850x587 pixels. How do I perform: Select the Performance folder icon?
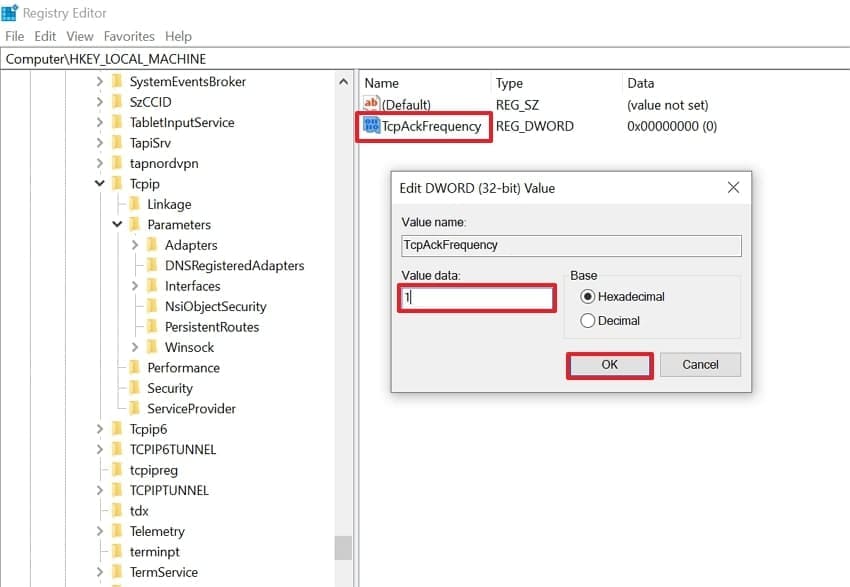[x=134, y=367]
